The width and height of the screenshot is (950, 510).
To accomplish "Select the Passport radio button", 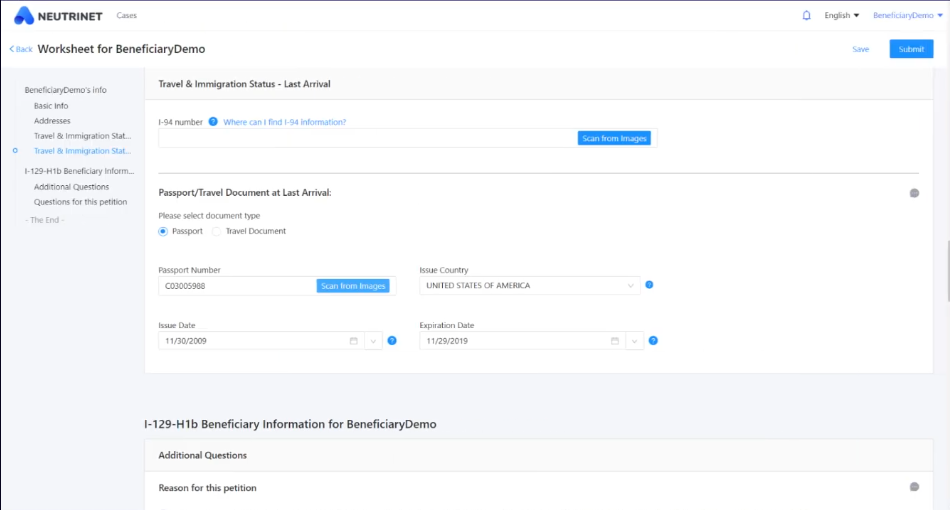I will (x=163, y=231).
